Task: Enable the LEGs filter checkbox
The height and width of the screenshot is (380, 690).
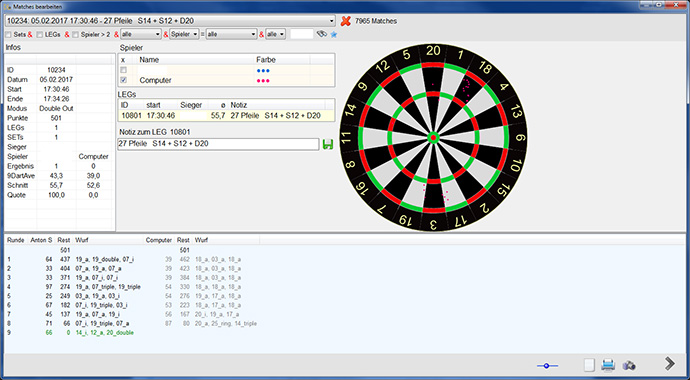Action: pyautogui.click(x=40, y=34)
